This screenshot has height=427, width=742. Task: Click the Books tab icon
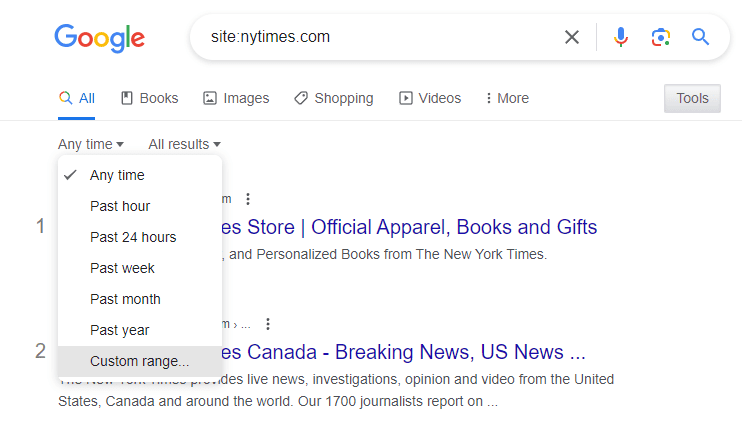pos(126,98)
